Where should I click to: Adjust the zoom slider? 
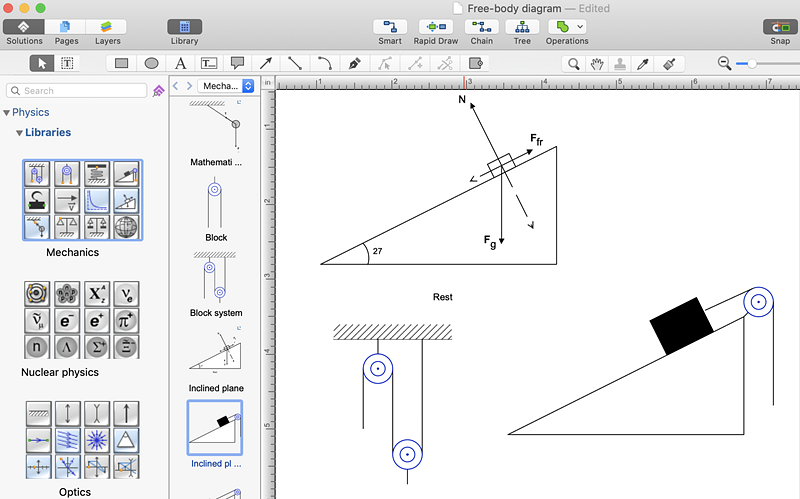point(751,63)
